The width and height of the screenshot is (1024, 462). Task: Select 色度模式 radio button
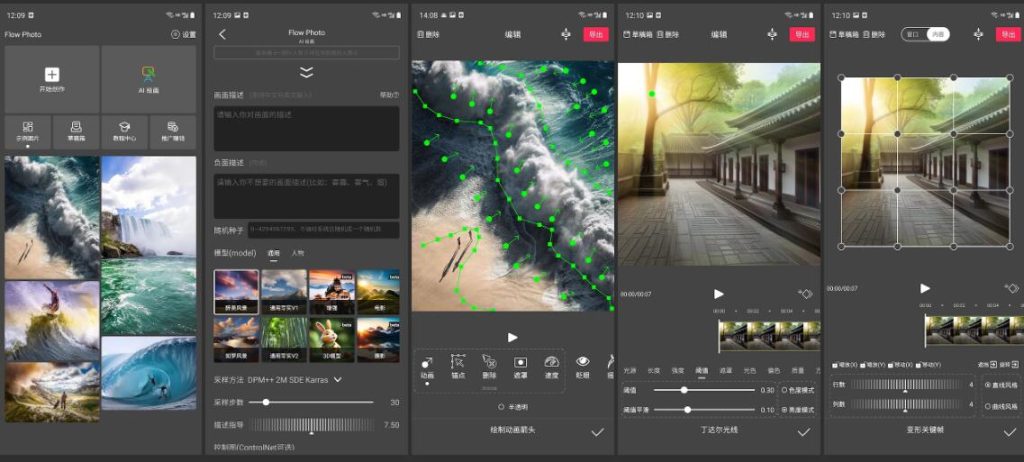pos(784,390)
